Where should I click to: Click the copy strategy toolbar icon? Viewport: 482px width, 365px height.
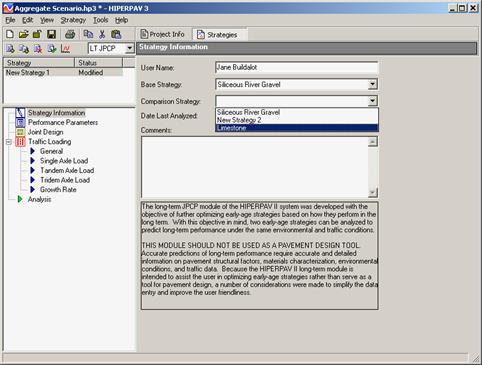point(24,49)
